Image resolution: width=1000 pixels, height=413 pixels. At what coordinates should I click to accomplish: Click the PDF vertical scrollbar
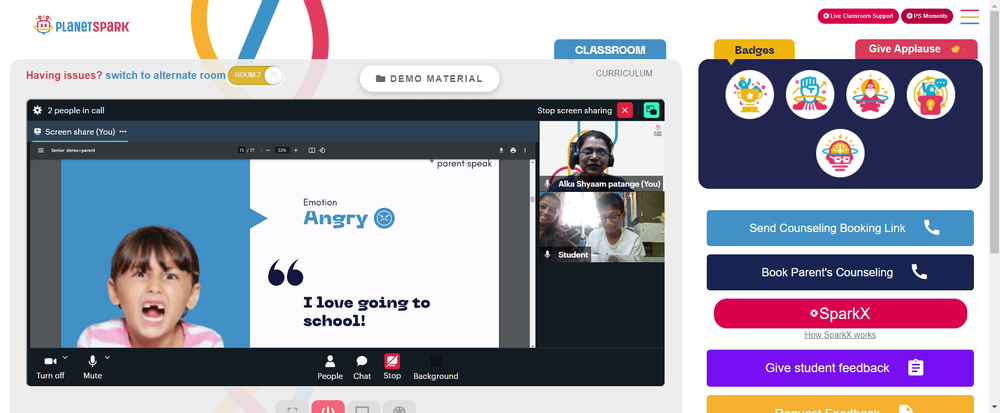pos(533,253)
